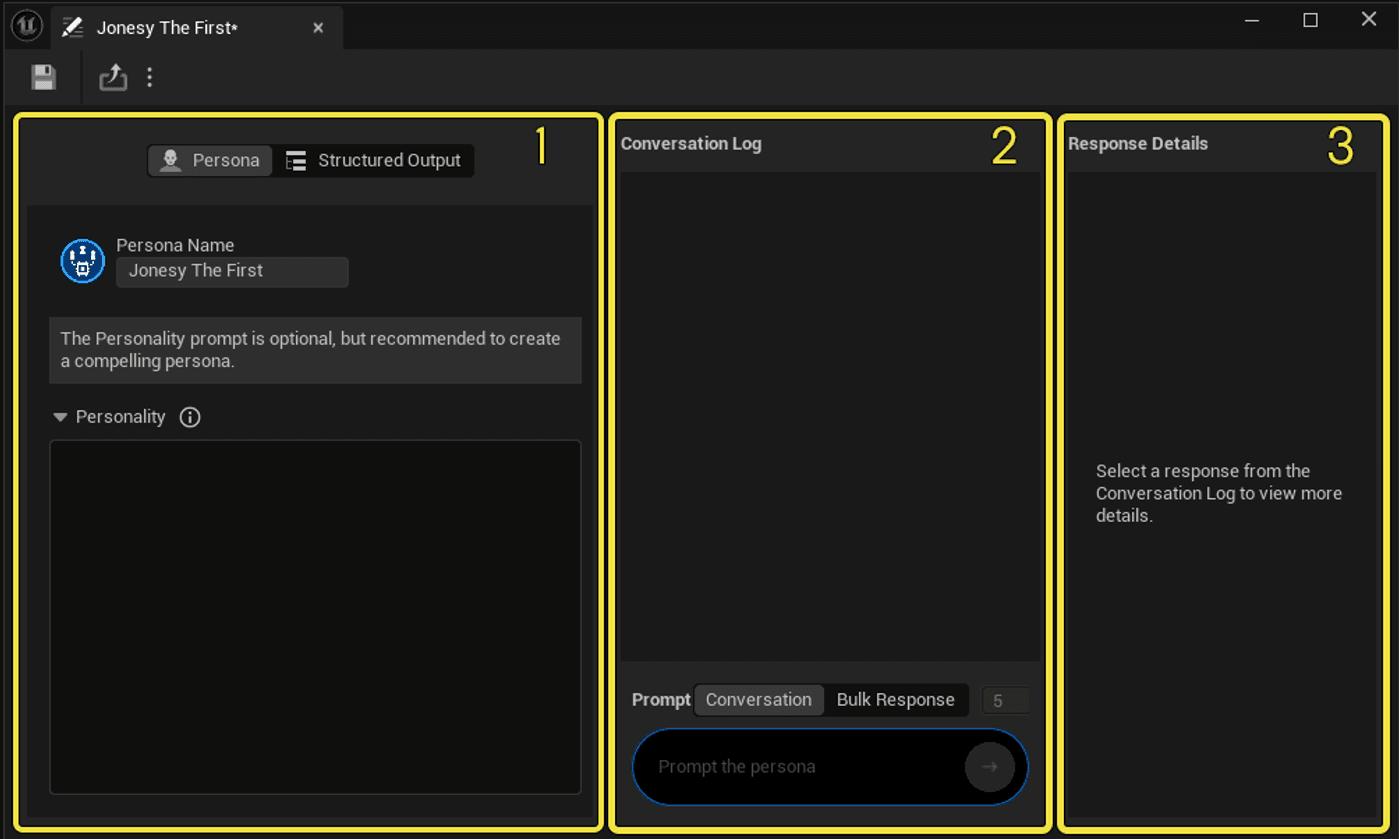Close the Jonesy The First tab
Screen dimensions: 1399x839
318,28
